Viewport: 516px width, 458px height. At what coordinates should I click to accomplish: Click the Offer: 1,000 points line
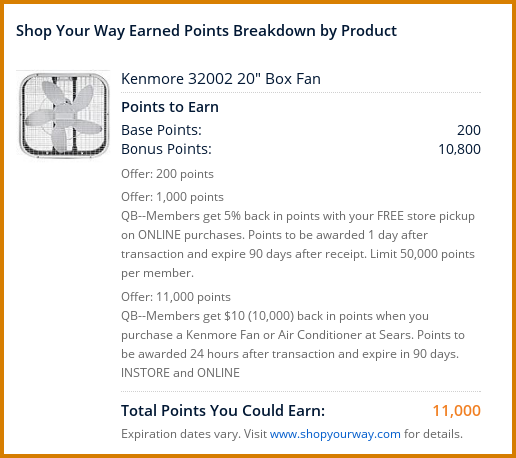click(x=172, y=197)
